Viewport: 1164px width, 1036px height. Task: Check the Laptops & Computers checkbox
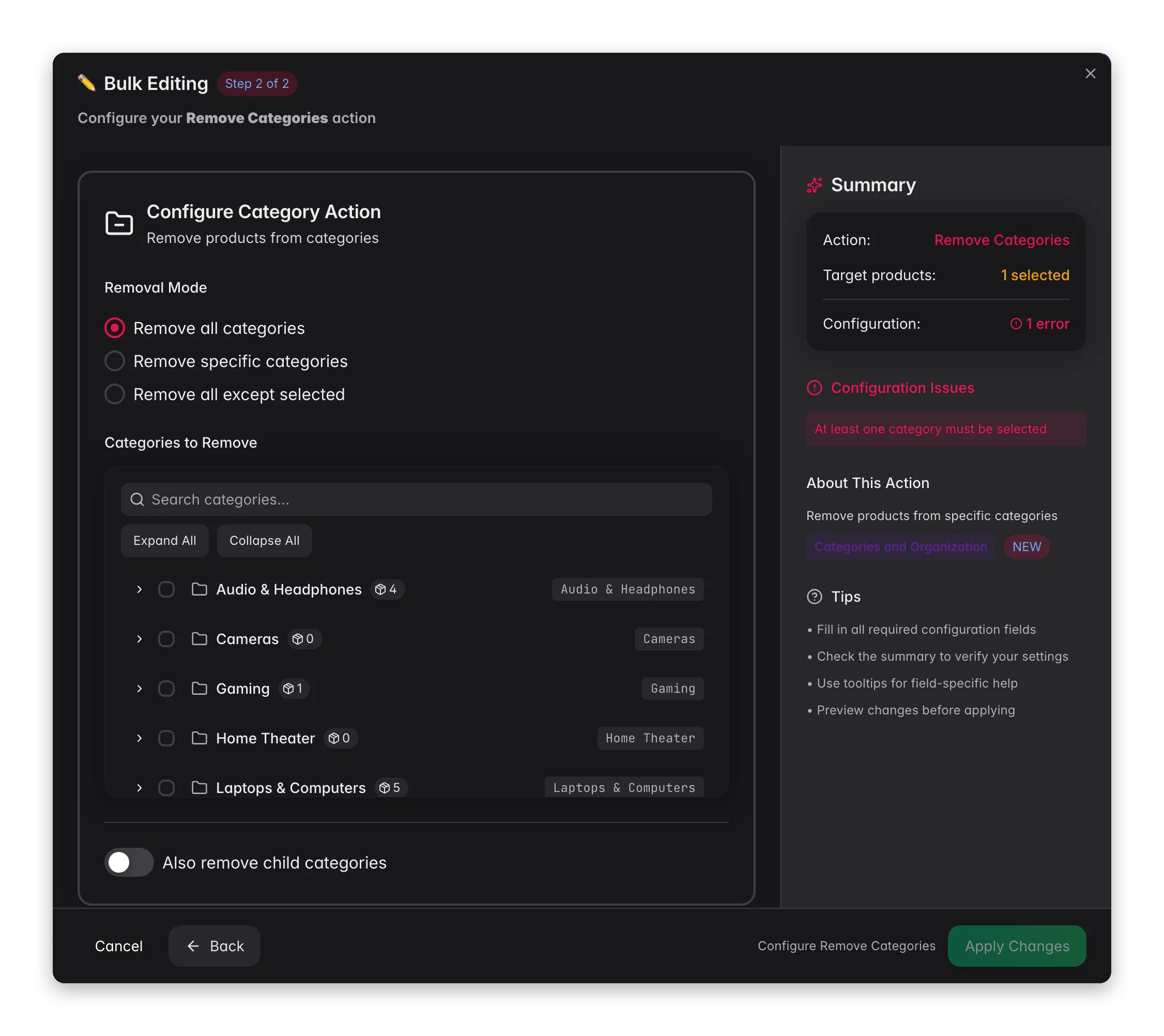coord(166,787)
